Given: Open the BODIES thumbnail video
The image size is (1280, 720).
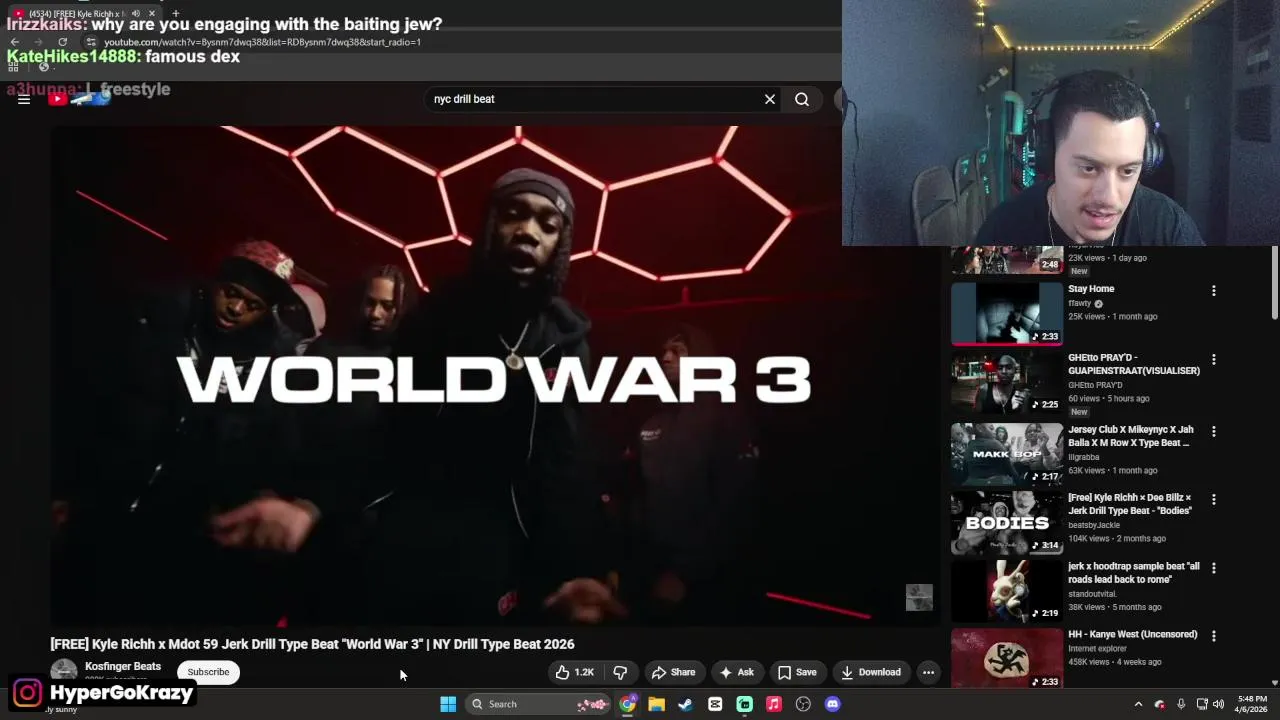Looking at the screenshot, I should click(x=1007, y=522).
